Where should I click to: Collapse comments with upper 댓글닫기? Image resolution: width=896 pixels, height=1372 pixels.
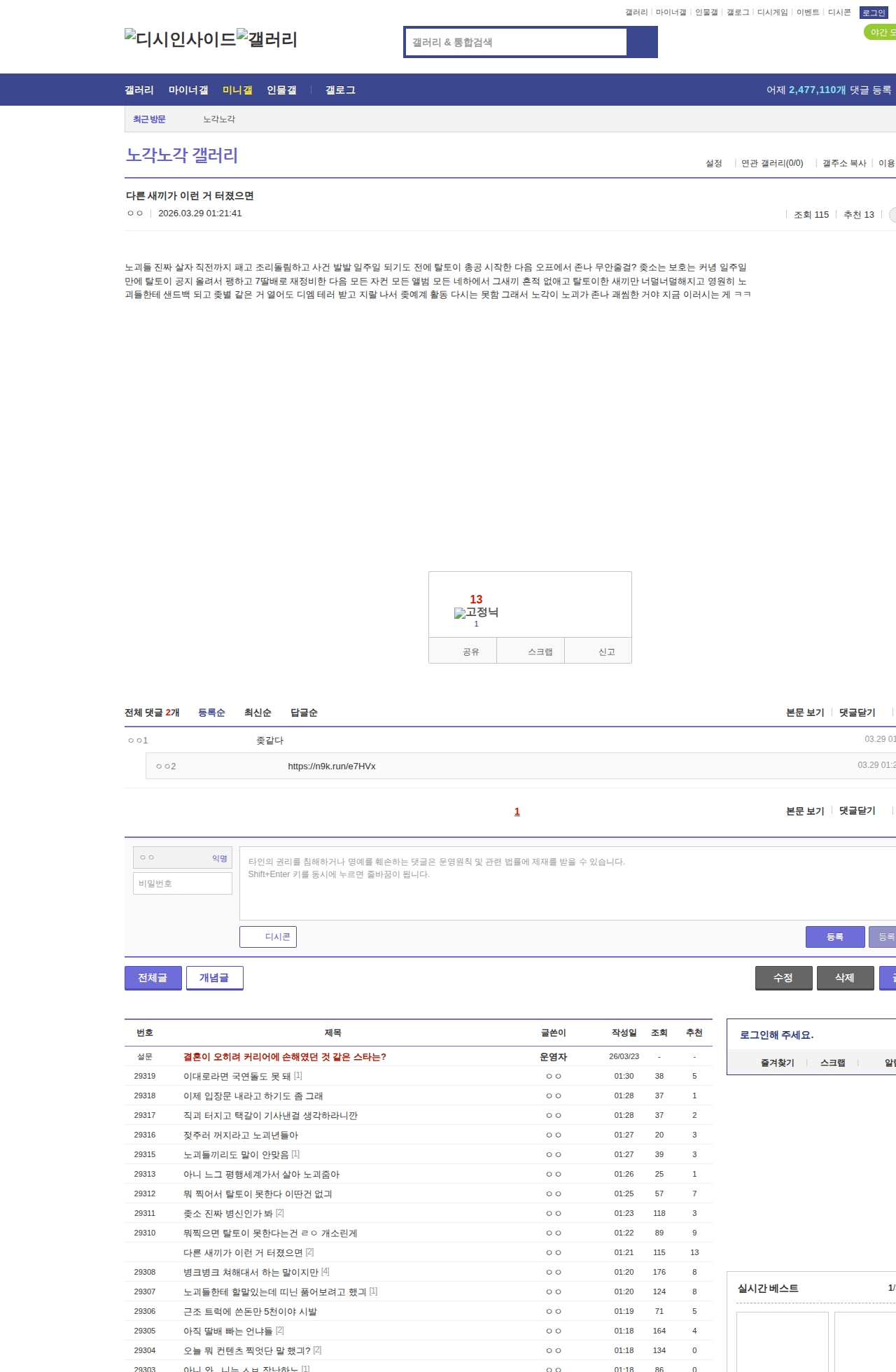857,713
